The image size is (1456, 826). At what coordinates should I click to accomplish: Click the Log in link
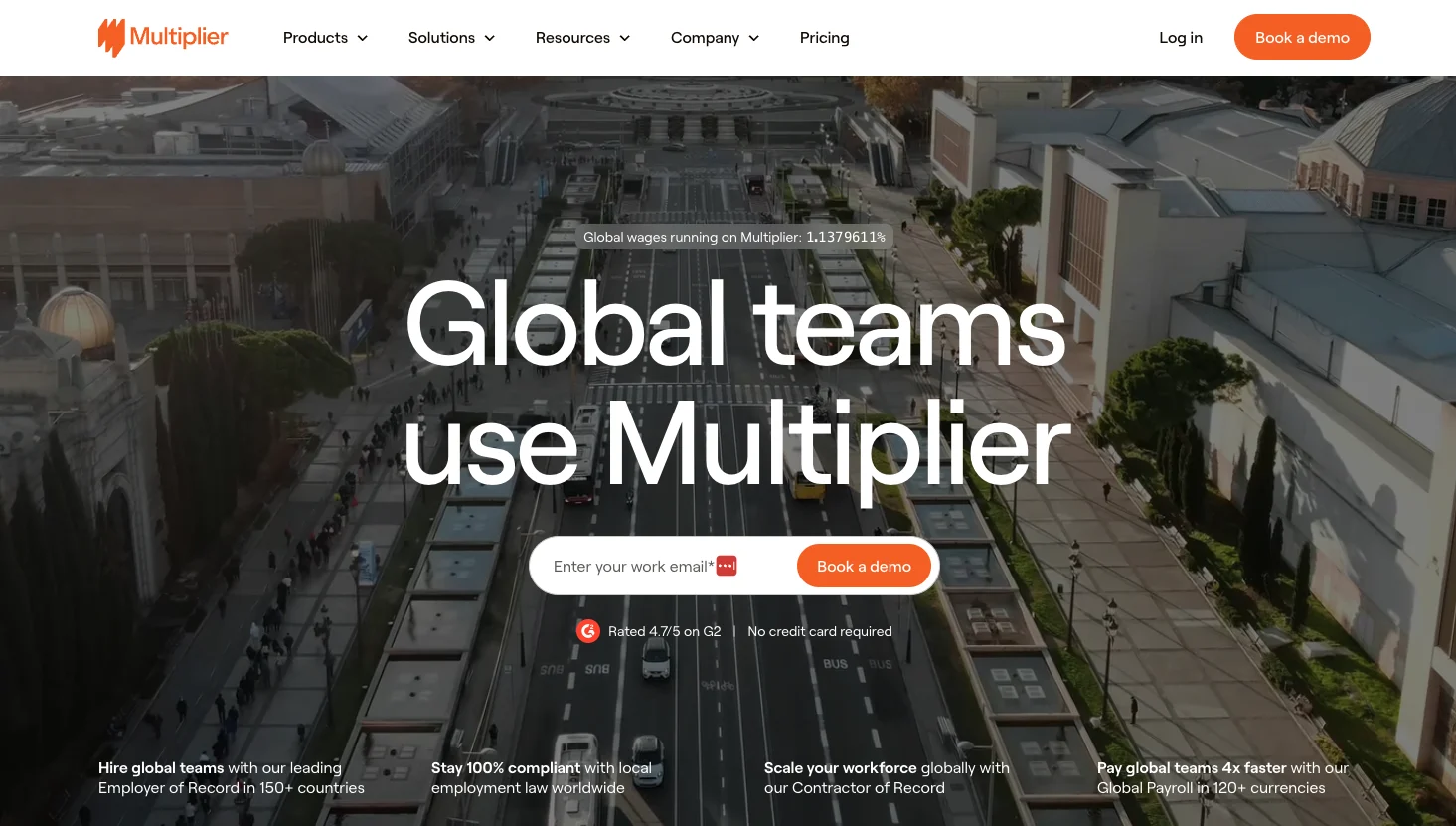pos(1181,38)
